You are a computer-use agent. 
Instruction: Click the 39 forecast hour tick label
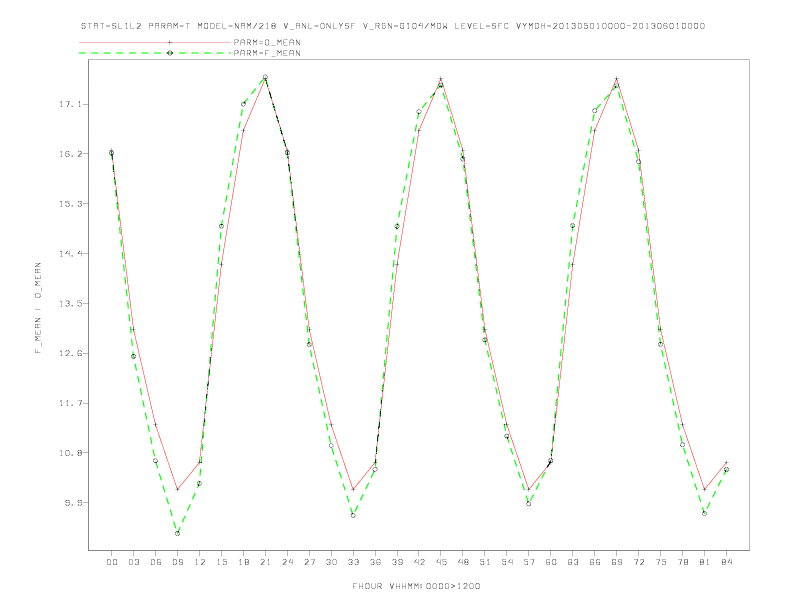(397, 562)
